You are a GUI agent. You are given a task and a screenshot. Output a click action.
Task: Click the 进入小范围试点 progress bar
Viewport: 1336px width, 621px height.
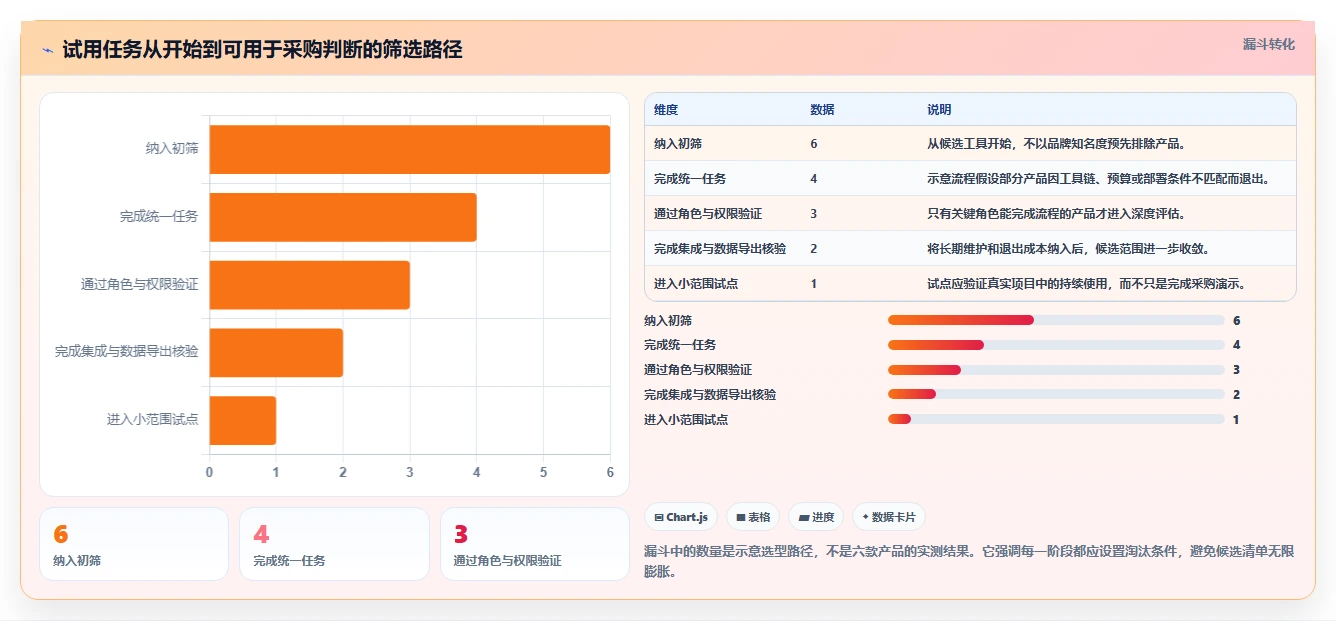[x=1056, y=420]
